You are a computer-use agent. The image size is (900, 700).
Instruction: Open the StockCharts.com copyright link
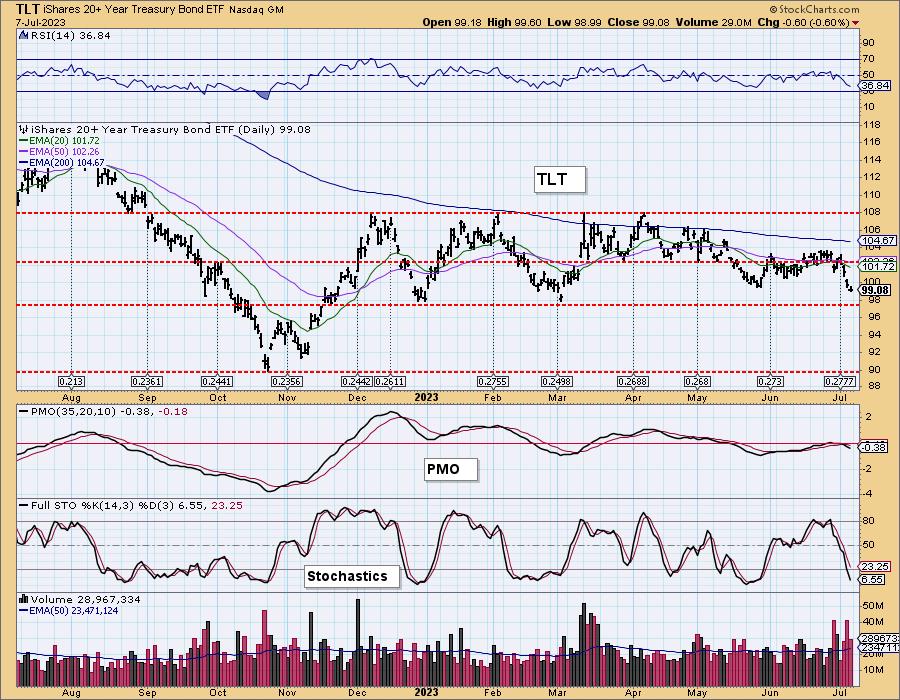click(x=814, y=9)
